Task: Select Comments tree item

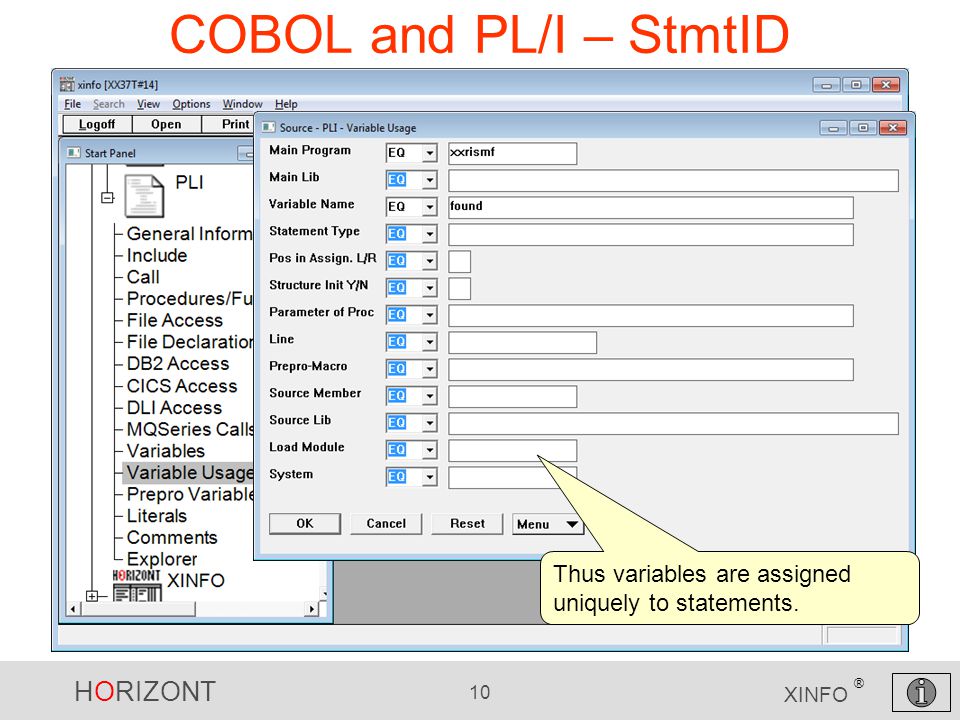Action: 172,538
